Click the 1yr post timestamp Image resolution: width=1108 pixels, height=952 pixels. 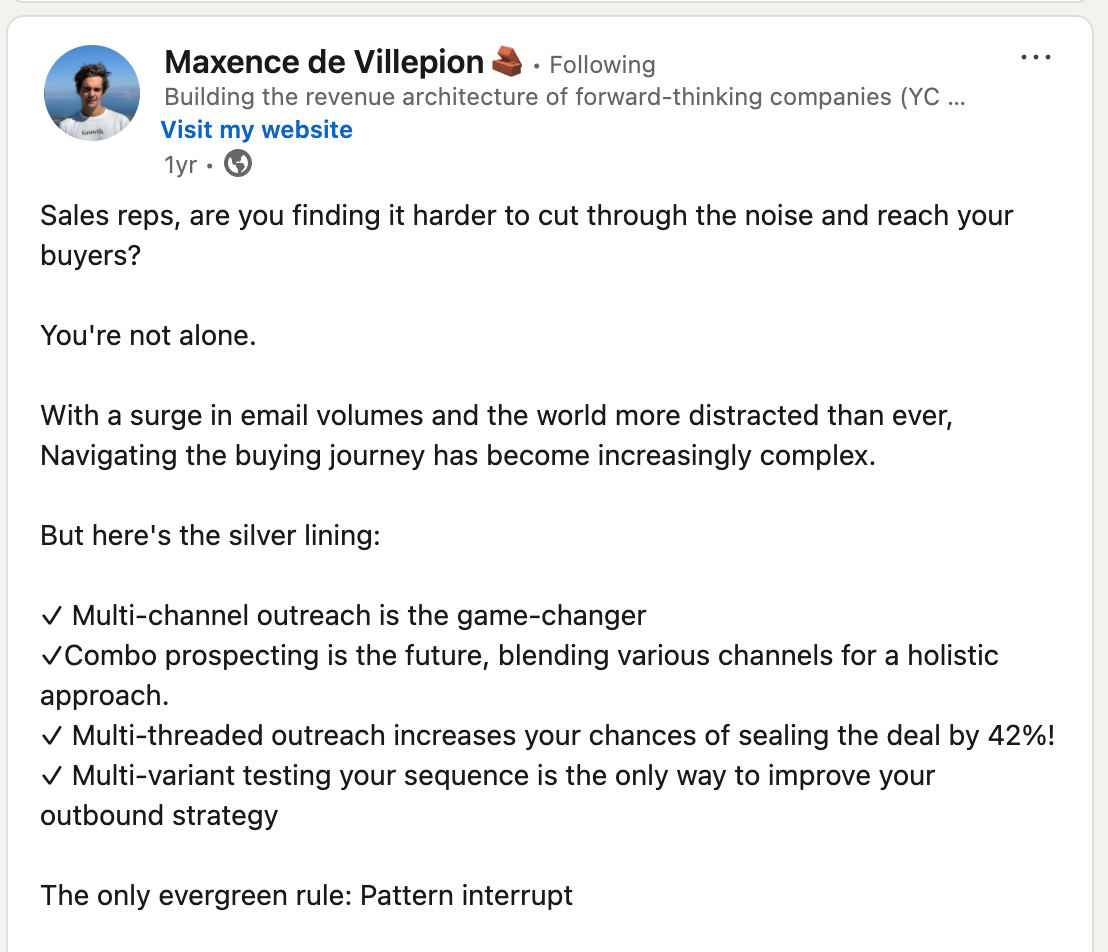click(180, 165)
